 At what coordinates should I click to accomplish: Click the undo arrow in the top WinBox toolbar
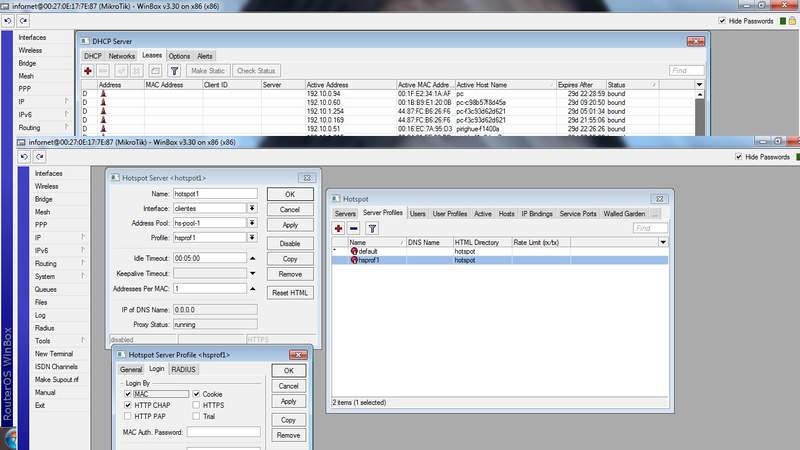[8, 21]
